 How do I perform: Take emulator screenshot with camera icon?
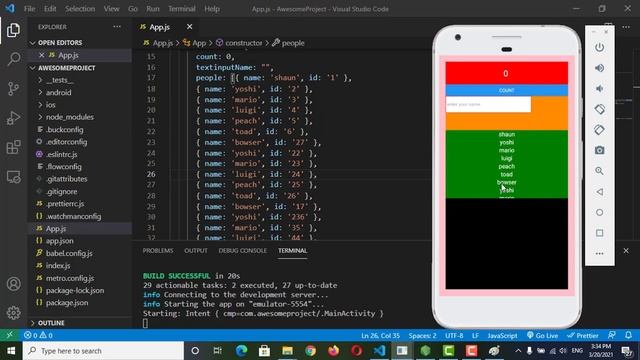[599, 150]
